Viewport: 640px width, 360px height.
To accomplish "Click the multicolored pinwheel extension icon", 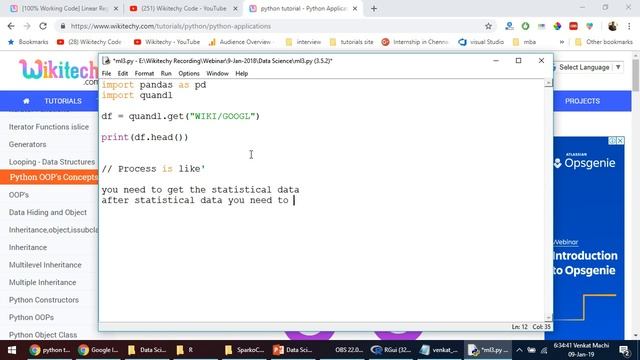I will [x=557, y=26].
